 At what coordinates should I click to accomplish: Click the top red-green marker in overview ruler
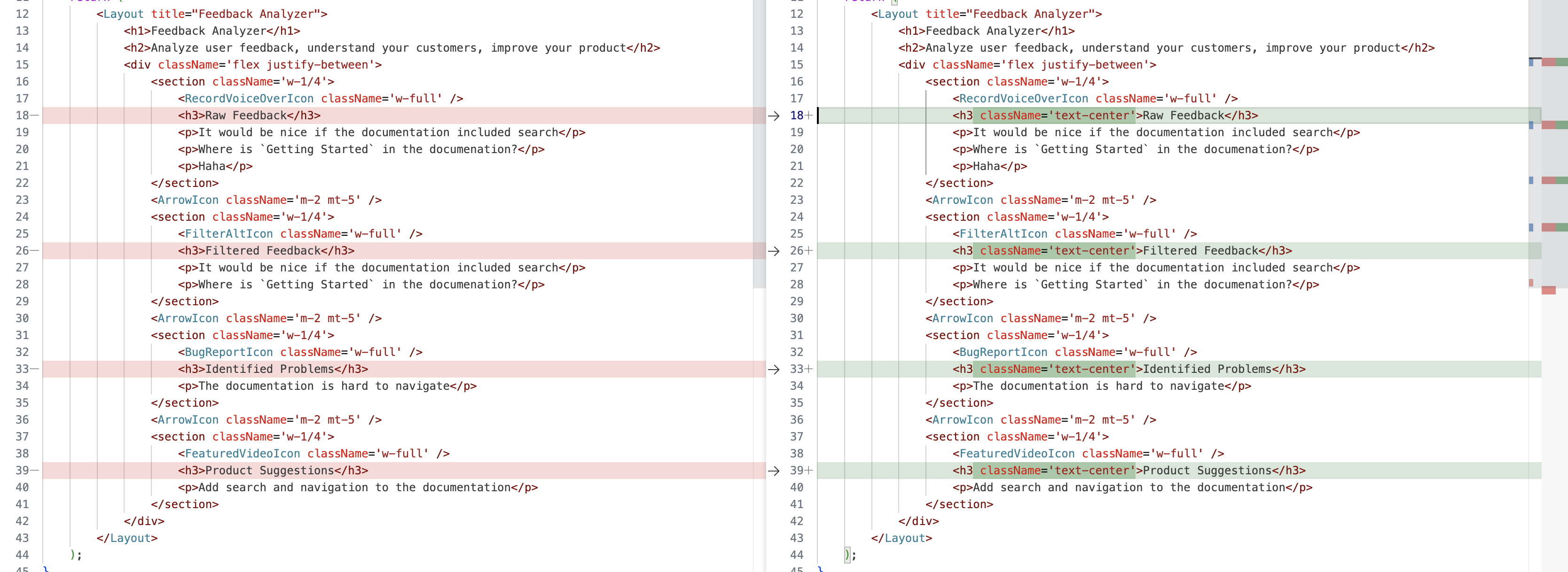pyautogui.click(x=1554, y=62)
